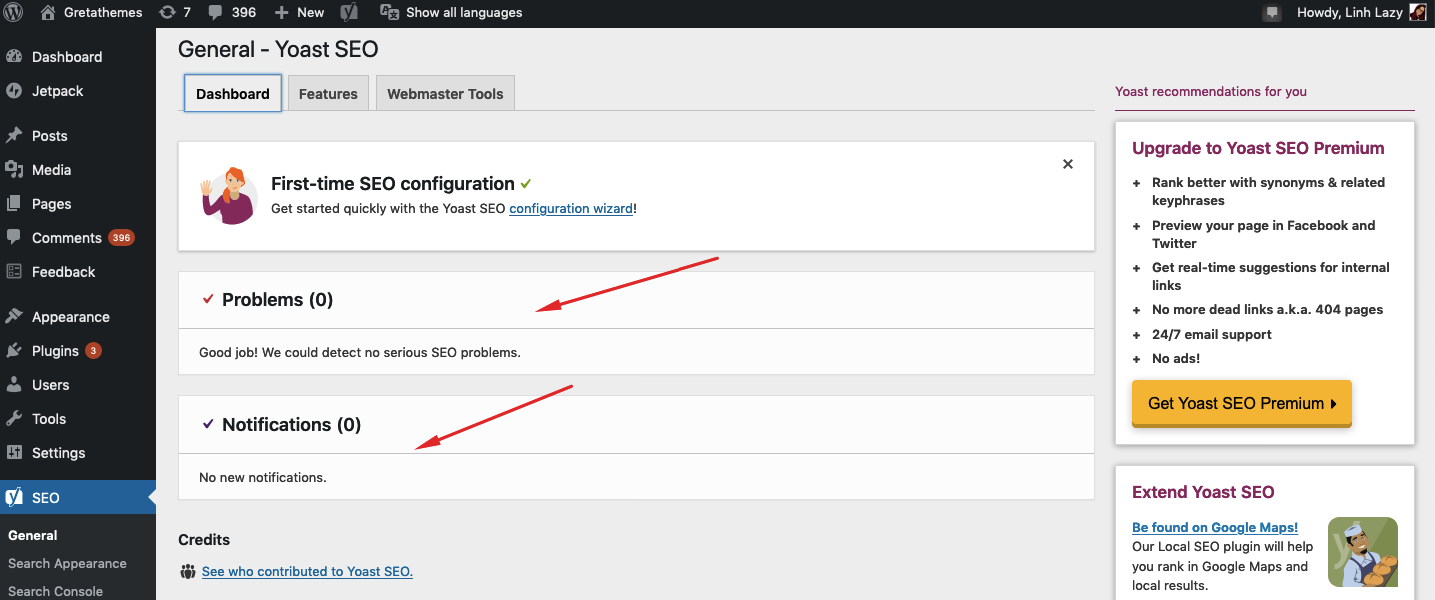Click the Yoast icon in admin bar
The image size is (1435, 600).
point(349,13)
